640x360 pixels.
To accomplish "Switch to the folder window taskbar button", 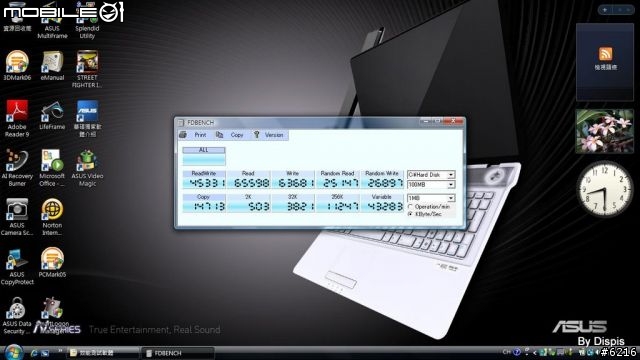I will [103, 353].
